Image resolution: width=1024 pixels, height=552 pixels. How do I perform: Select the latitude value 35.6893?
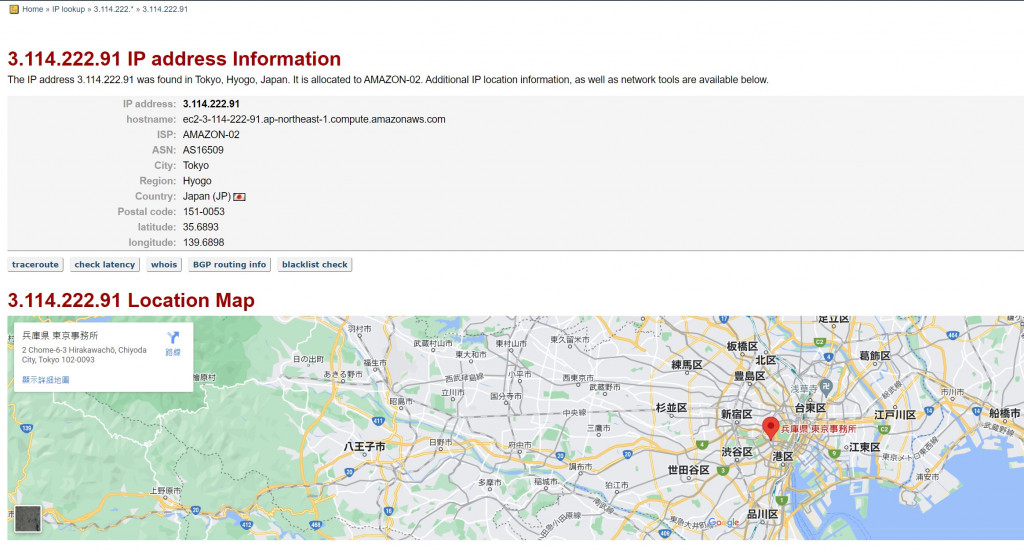[x=200, y=227]
